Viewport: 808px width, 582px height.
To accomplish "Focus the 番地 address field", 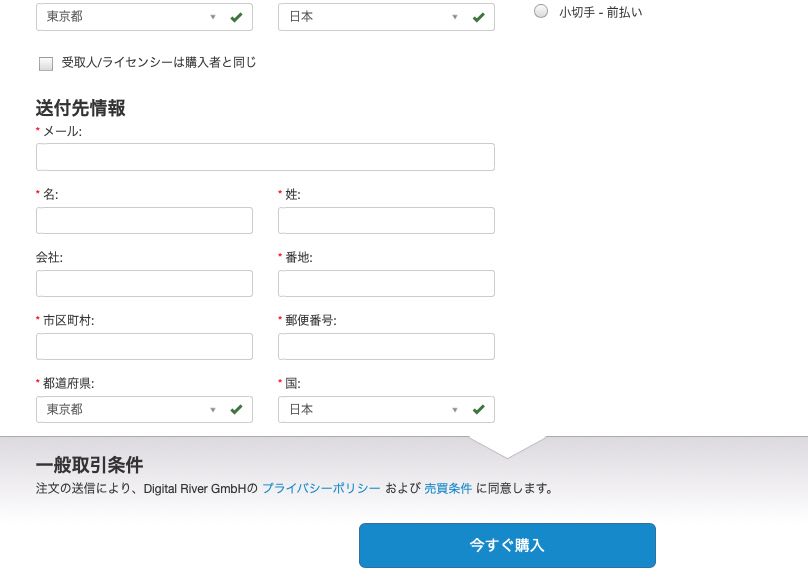I will [386, 283].
